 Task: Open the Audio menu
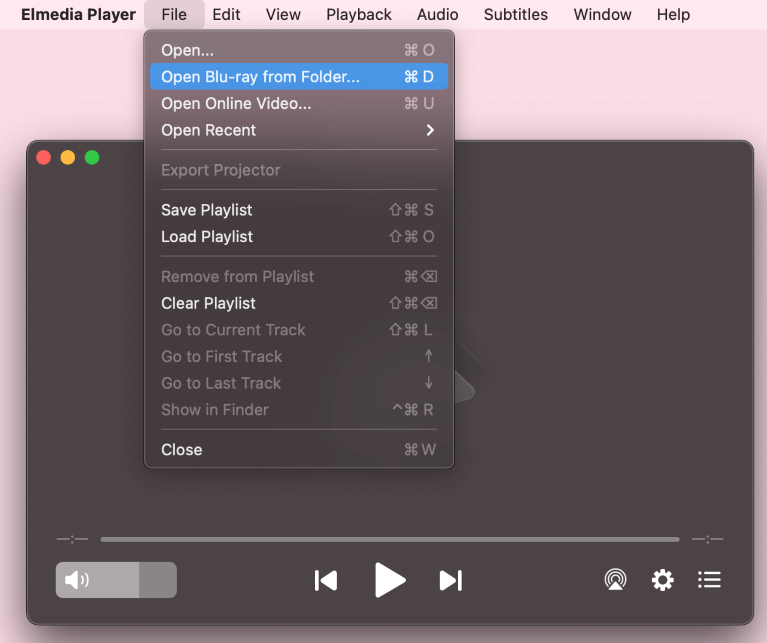pos(437,14)
